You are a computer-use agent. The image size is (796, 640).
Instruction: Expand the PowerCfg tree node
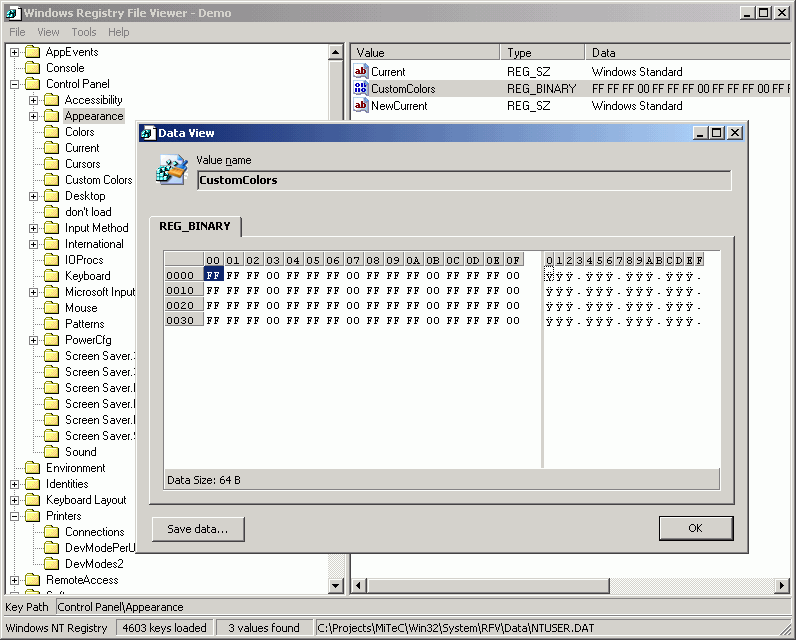click(x=34, y=340)
